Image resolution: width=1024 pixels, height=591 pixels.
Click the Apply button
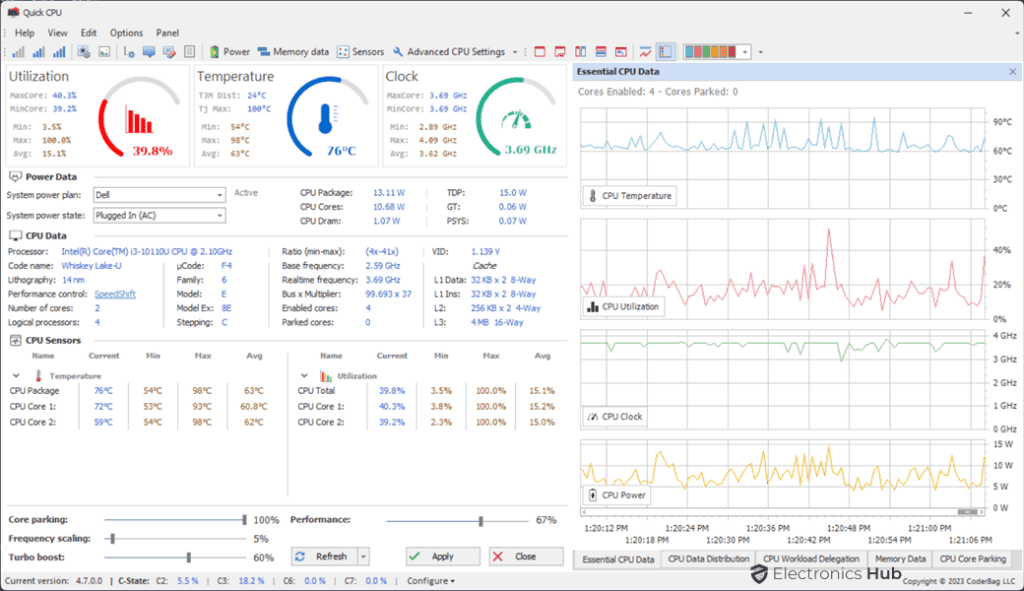coord(441,556)
